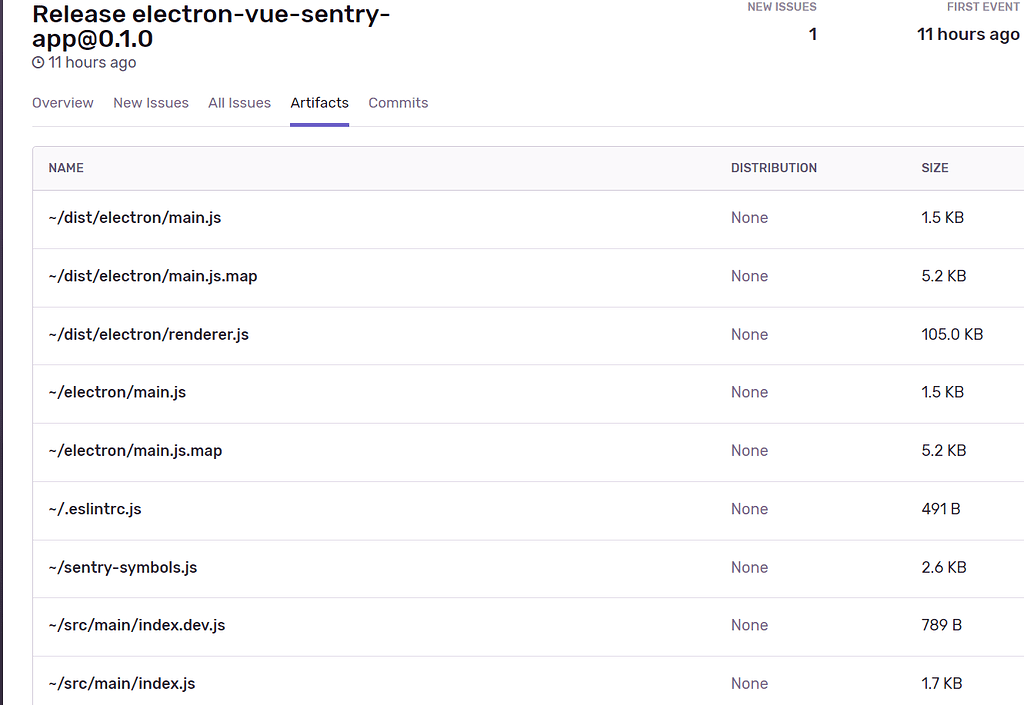This screenshot has height=705, width=1024.
Task: Open the ~/electron/main.js.map artifact
Action: click(x=135, y=450)
